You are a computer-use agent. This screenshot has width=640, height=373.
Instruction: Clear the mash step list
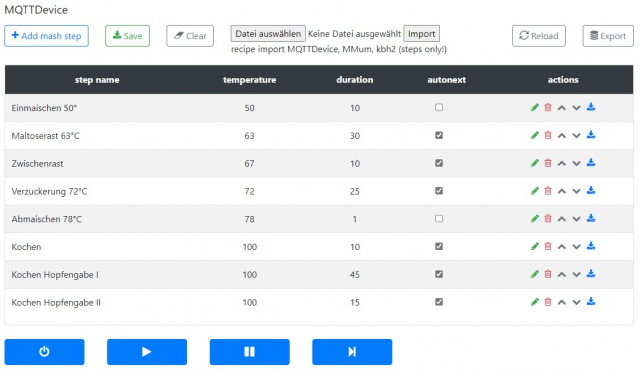coord(190,36)
